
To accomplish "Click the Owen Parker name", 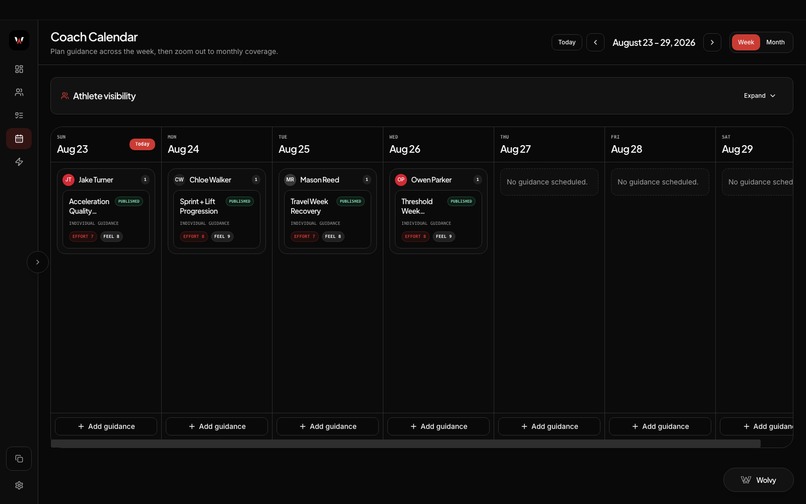I will 431,179.
